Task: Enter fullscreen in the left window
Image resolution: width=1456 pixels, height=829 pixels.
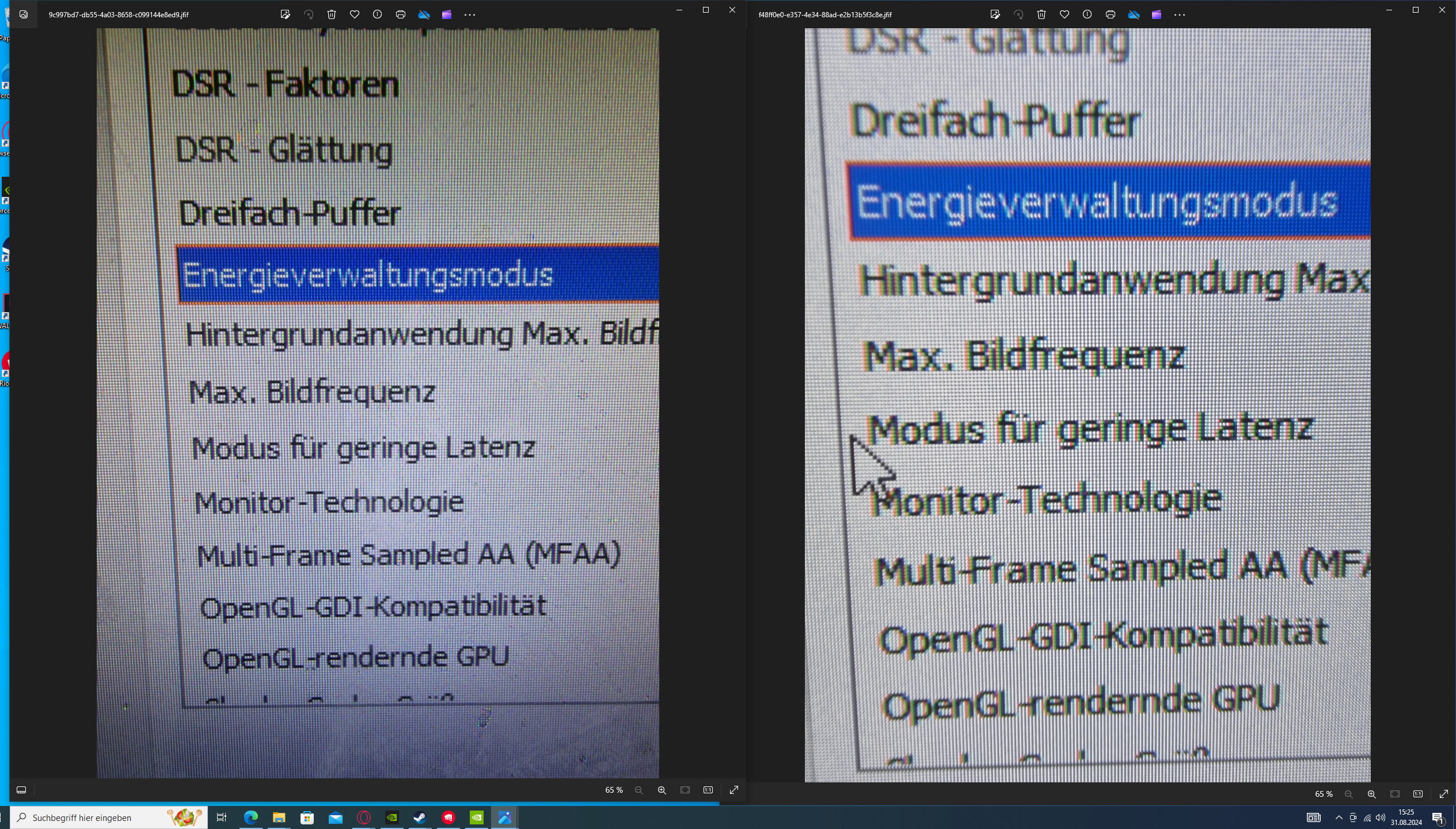Action: pos(734,790)
